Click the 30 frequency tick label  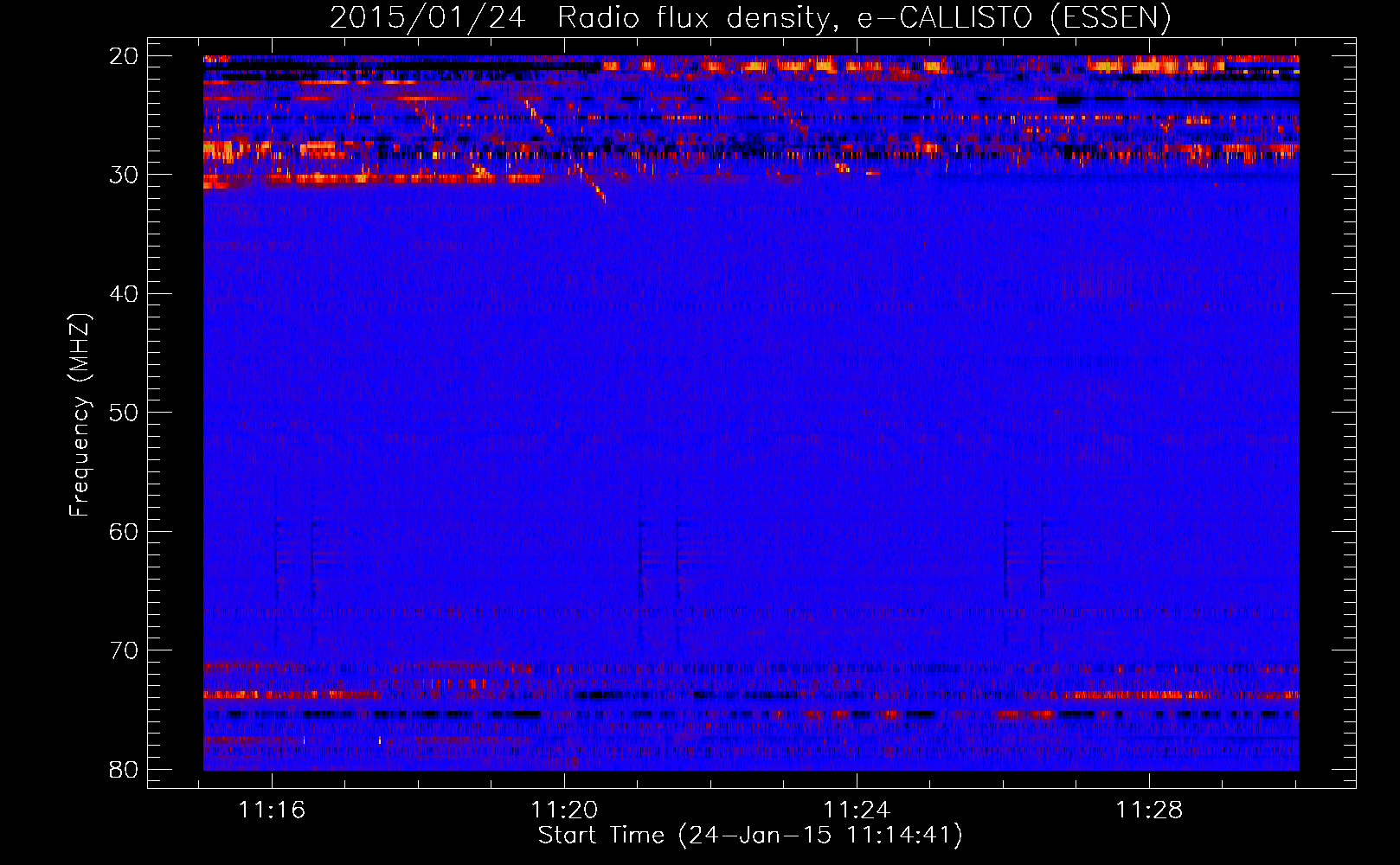[x=124, y=175]
